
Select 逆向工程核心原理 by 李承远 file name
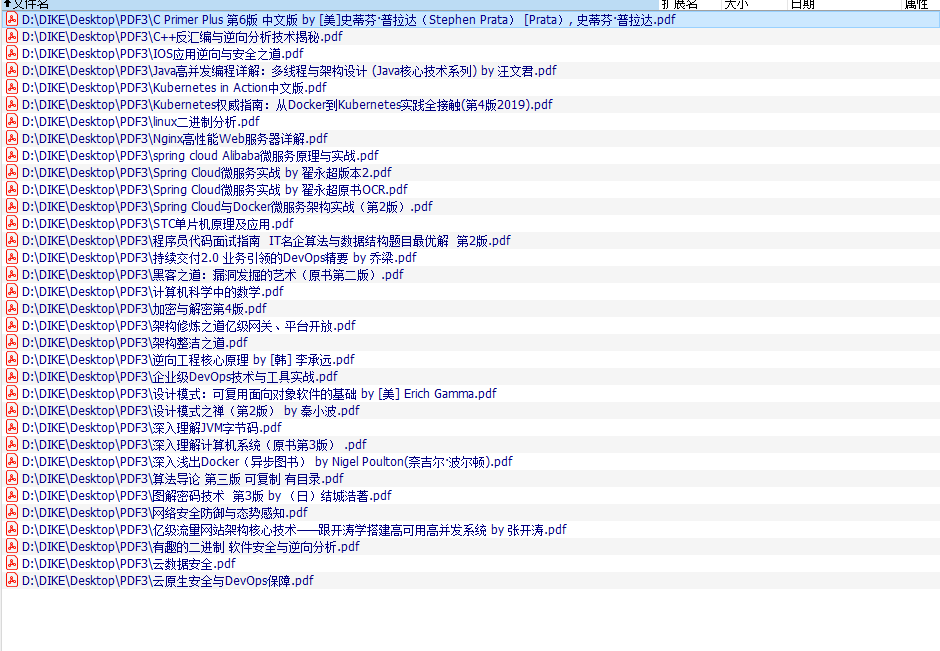[x=188, y=359]
